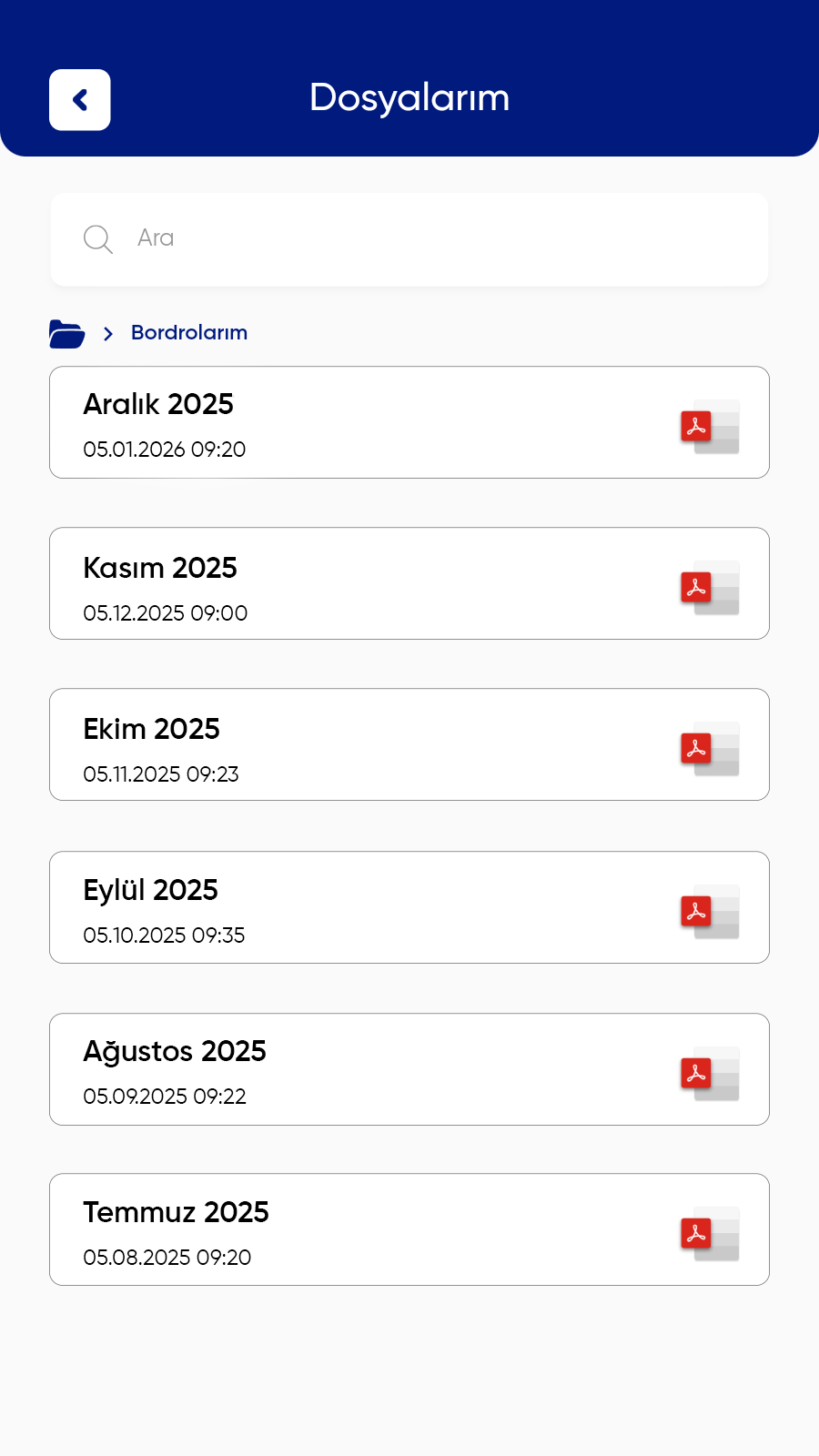Click the Dosyalarım page title
819x1456 pixels.
coord(409,98)
